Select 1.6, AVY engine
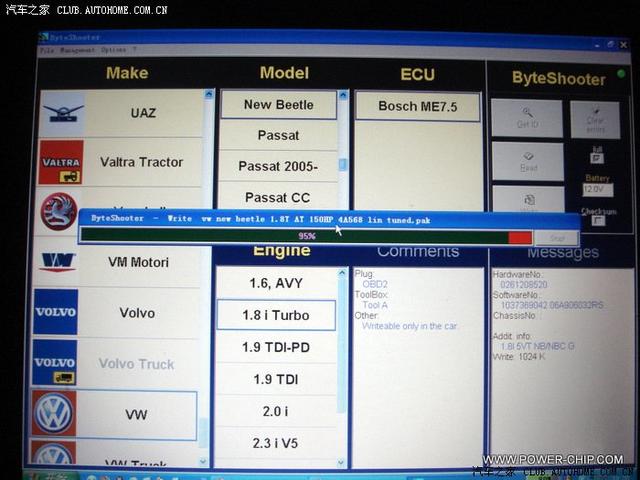Screen dimensions: 640x480 (x=276, y=283)
